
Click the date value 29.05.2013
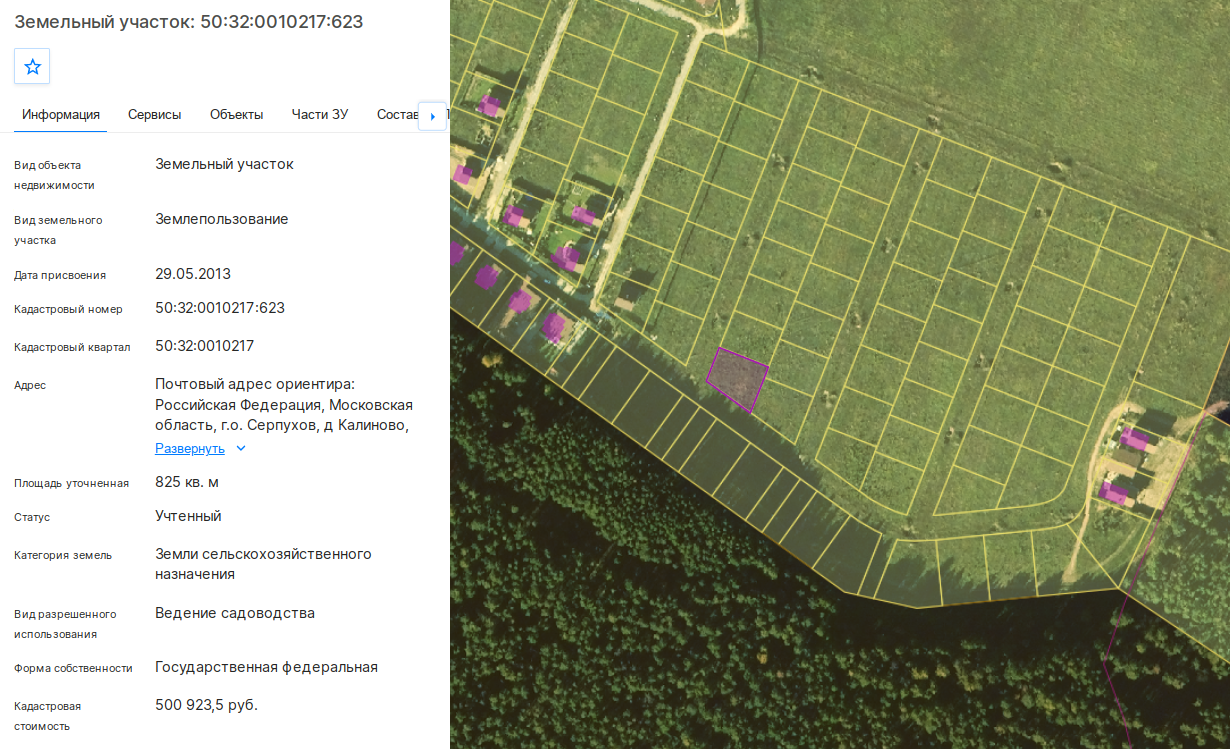point(193,274)
